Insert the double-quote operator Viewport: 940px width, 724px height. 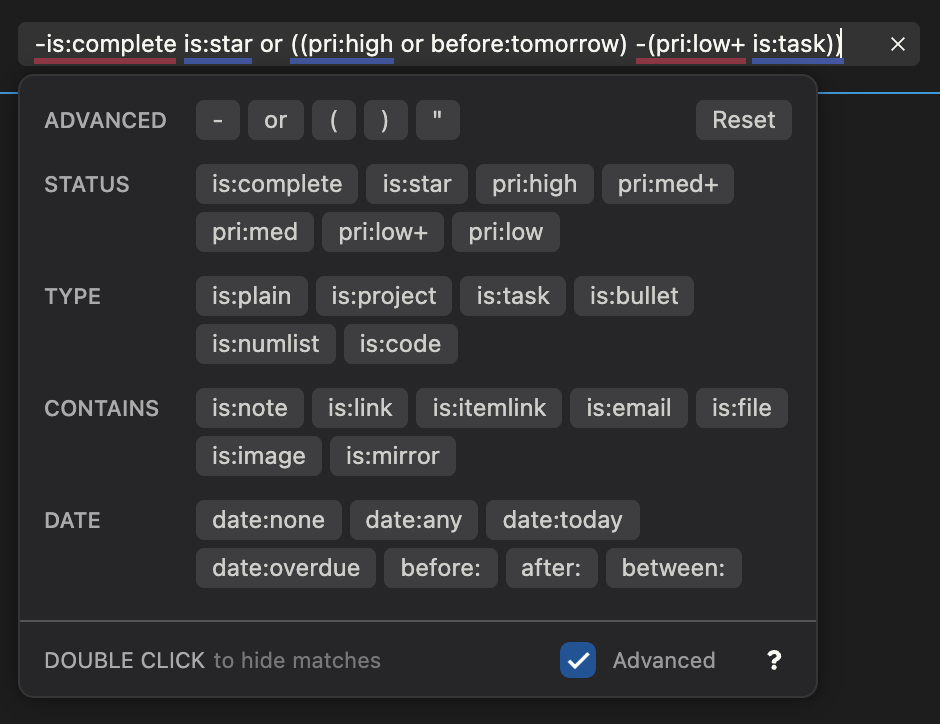click(x=437, y=120)
